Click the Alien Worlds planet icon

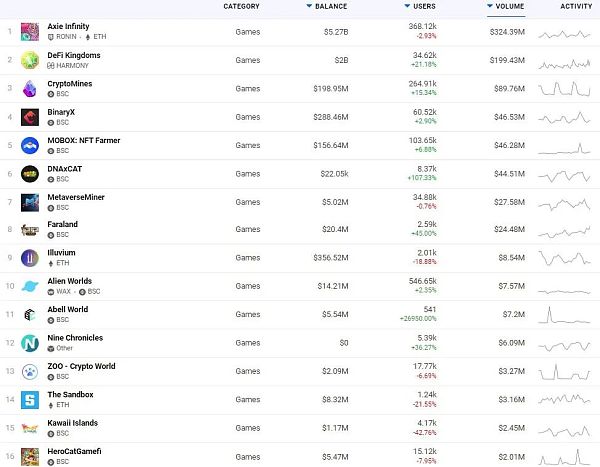29,286
